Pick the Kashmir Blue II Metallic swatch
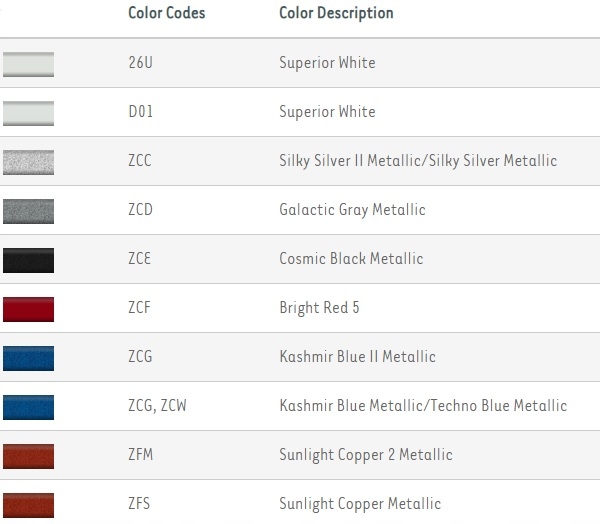 [x=28, y=358]
